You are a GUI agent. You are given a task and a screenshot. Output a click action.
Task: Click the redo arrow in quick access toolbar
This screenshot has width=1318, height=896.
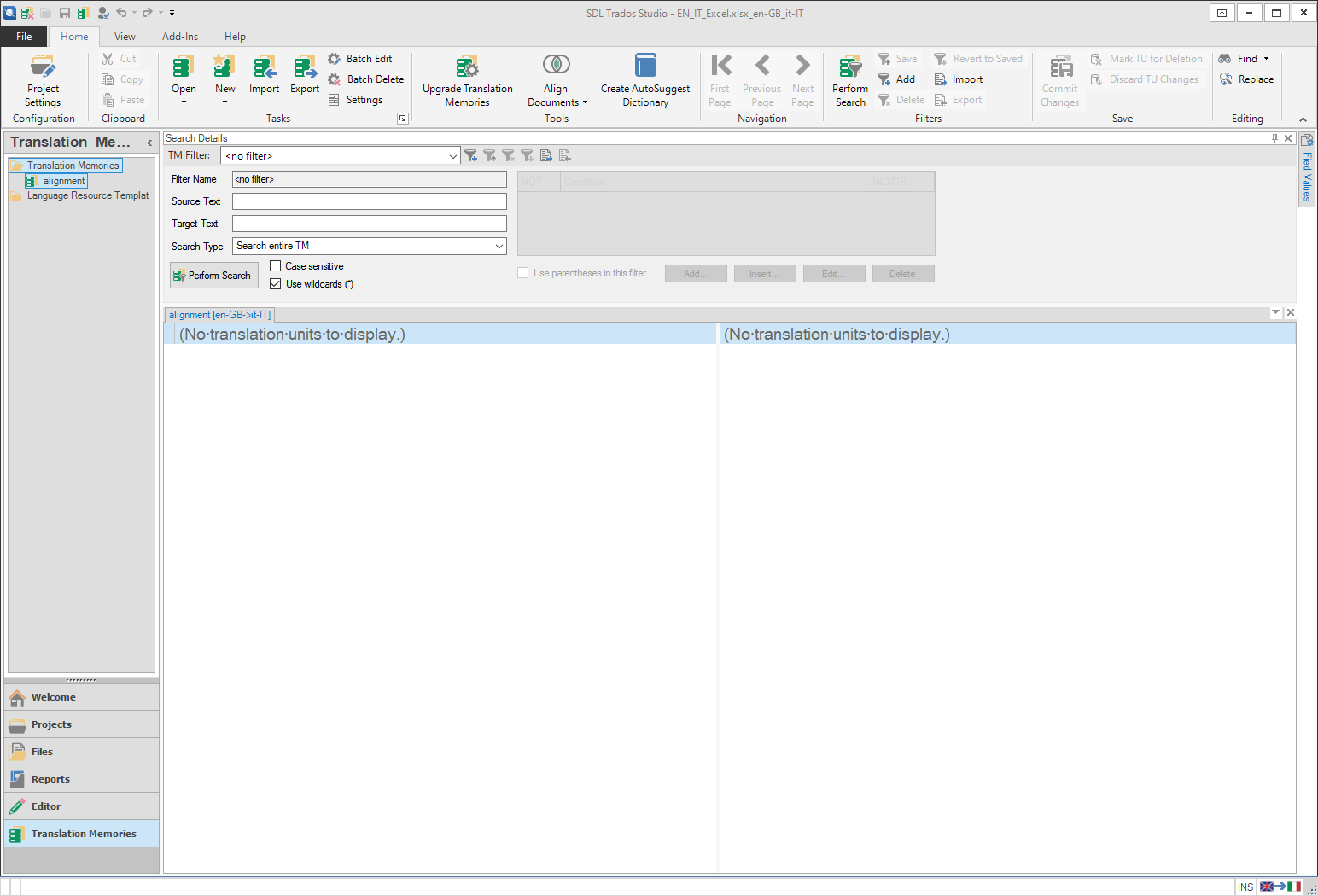[148, 13]
